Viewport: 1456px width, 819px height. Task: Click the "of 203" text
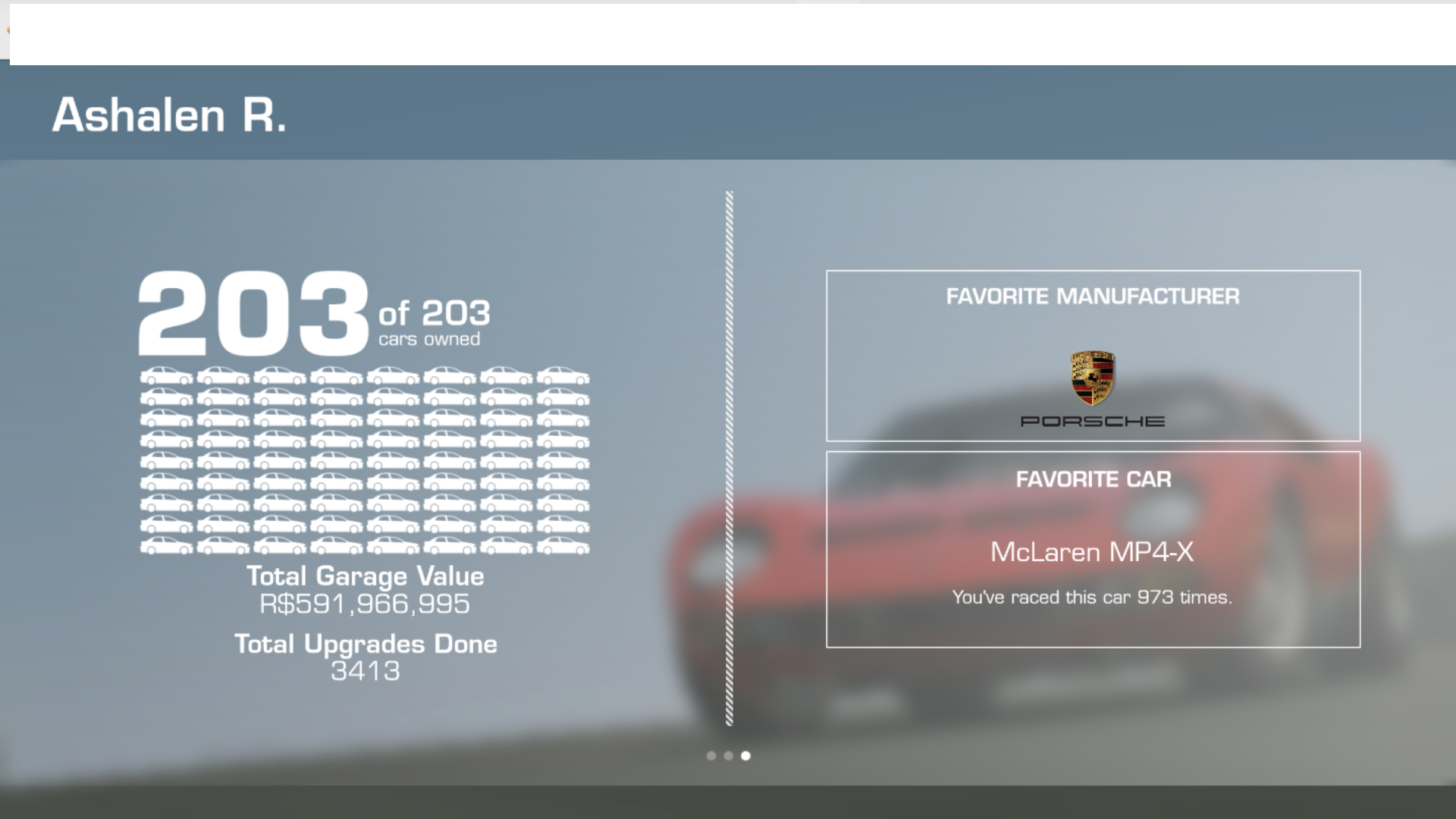435,312
